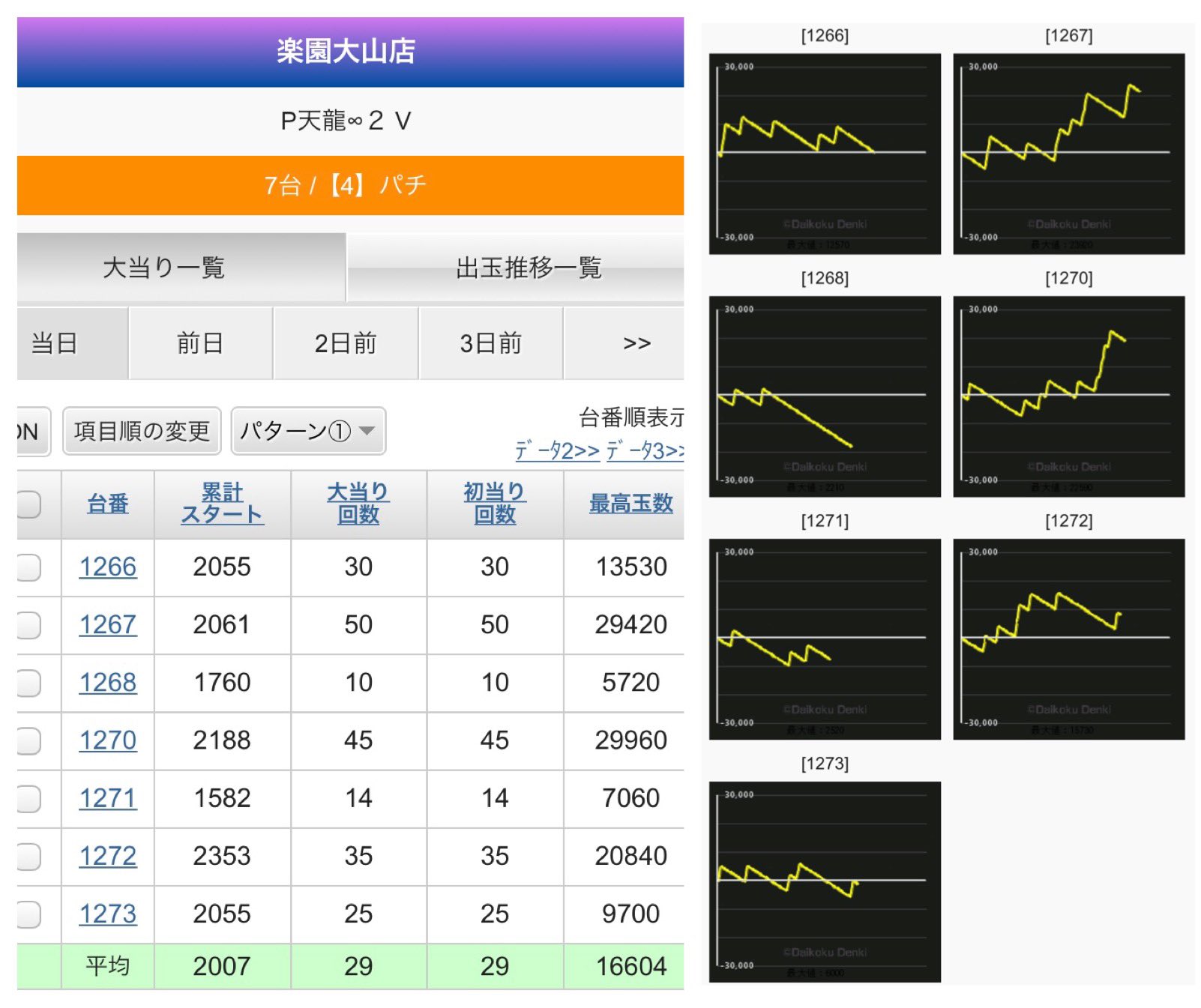1201x1008 pixels.
Task: Click the 1760 cumulative start cell
Action: 222,683
